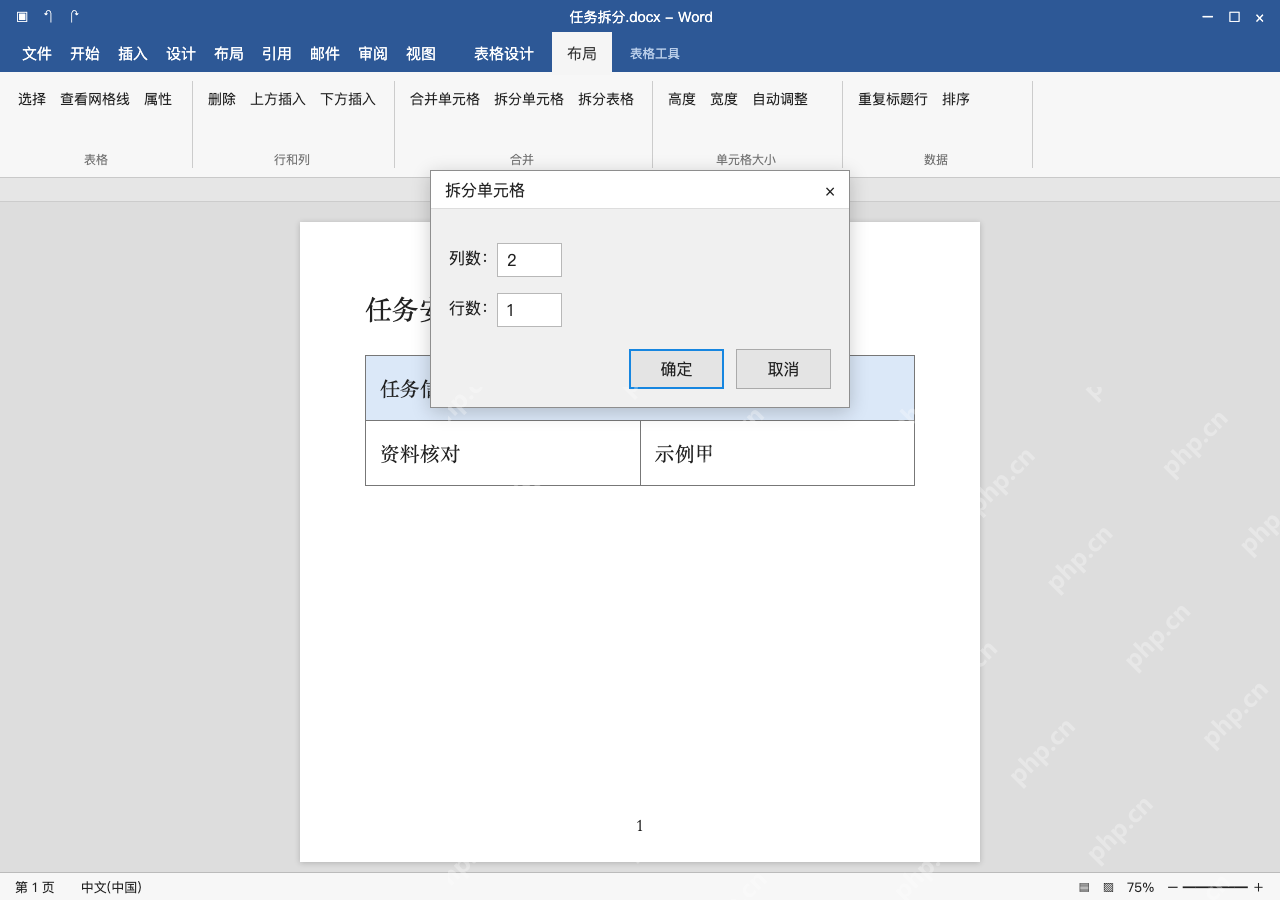Confirm with the 确定 button
Screen dimensions: 1280x900
tap(676, 369)
